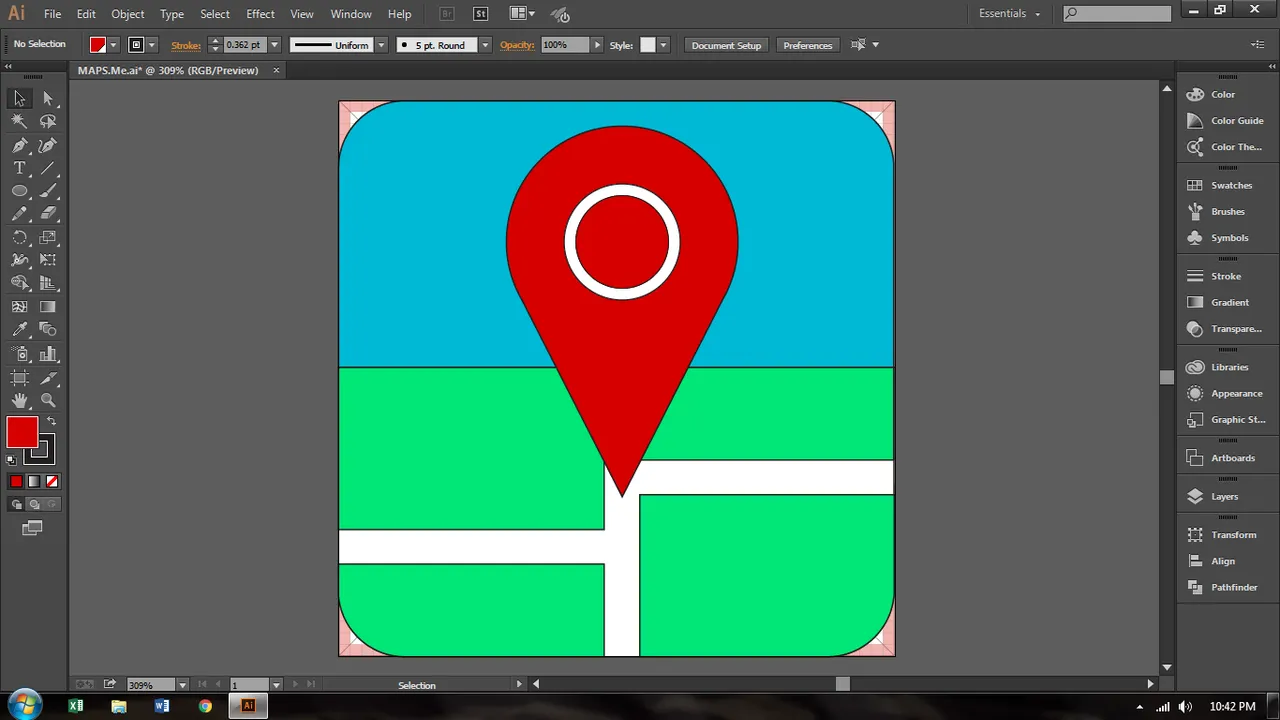The height and width of the screenshot is (720, 1280).
Task: Select the Type tool
Action: point(19,168)
